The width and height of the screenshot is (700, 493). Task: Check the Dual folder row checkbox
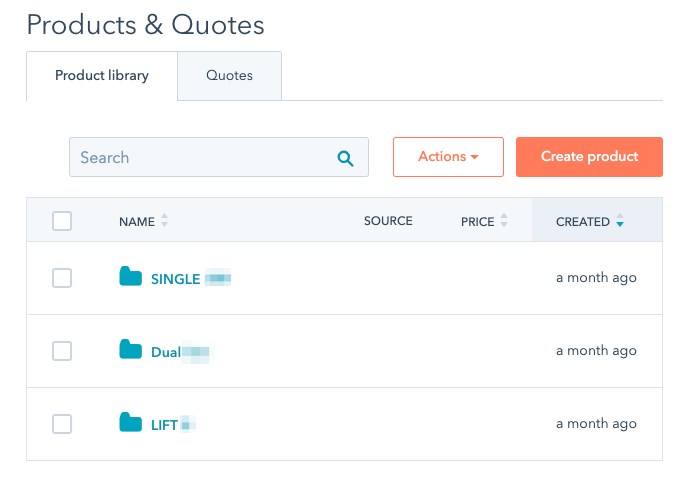coord(62,351)
